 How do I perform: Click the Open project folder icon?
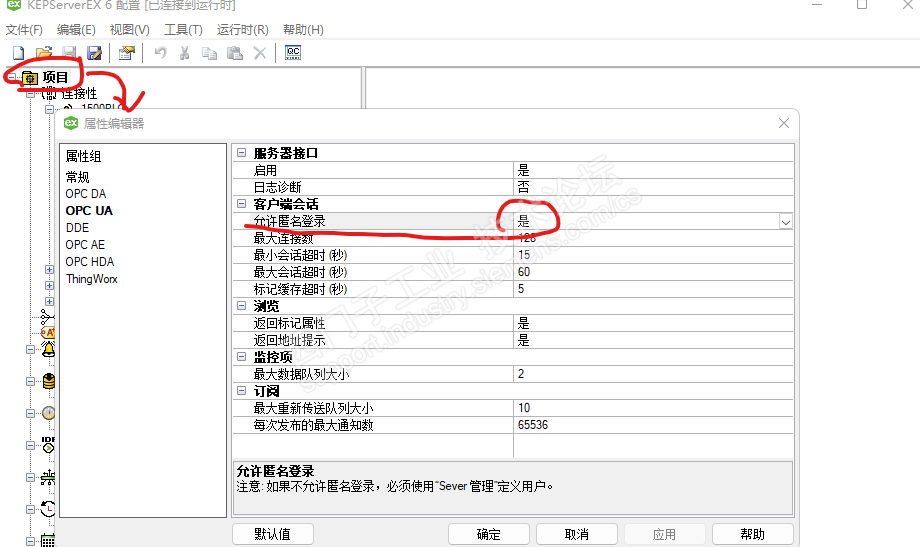point(44,53)
